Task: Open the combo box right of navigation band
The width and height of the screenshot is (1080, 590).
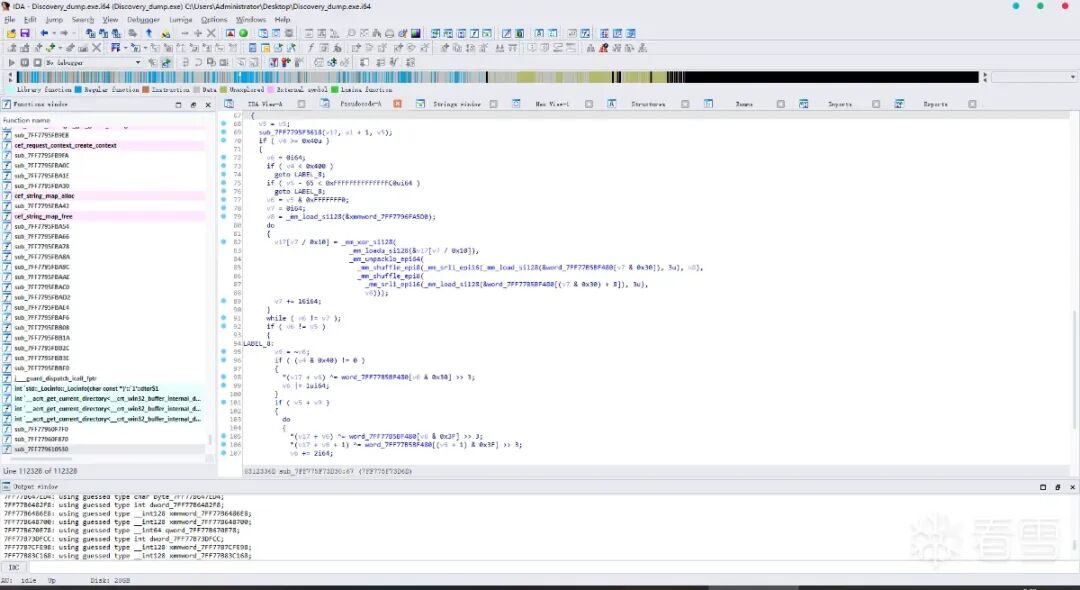Action: (1034, 77)
